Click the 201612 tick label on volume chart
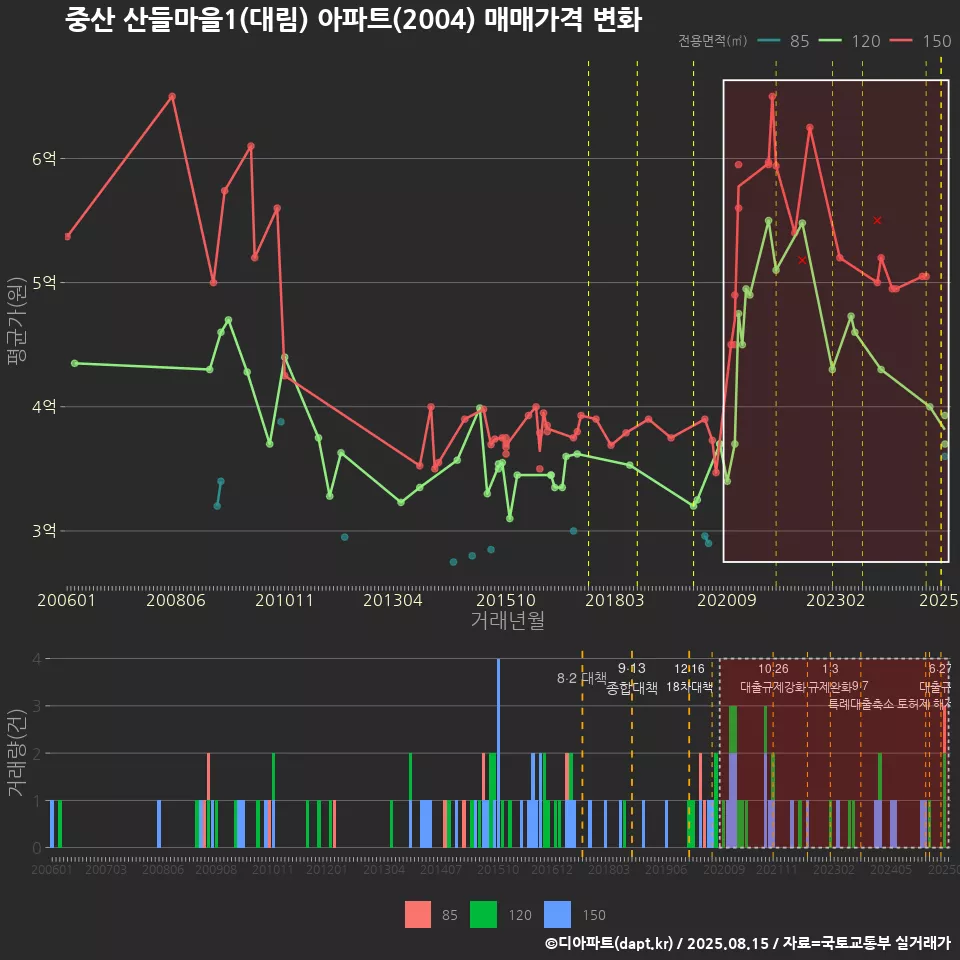The height and width of the screenshot is (960, 960). coord(552,869)
